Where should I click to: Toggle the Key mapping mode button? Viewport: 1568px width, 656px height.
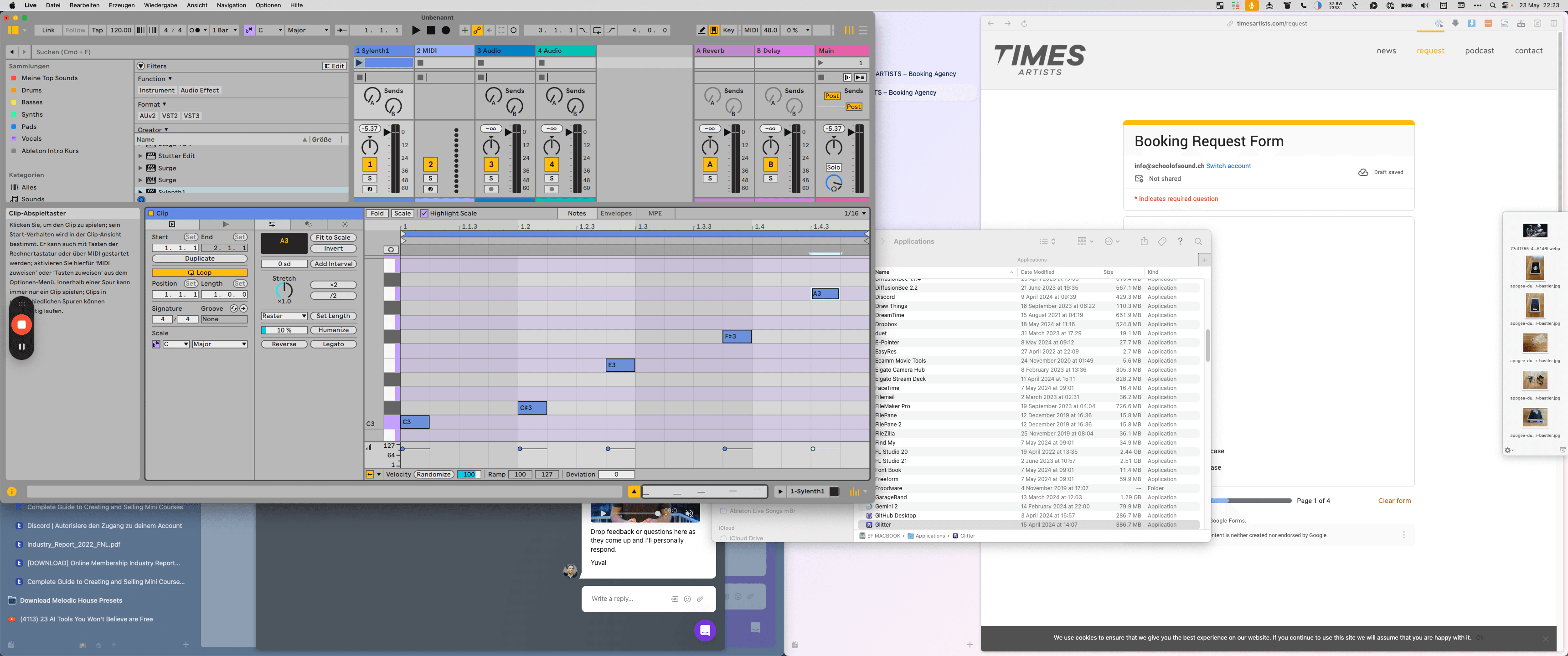(728, 30)
